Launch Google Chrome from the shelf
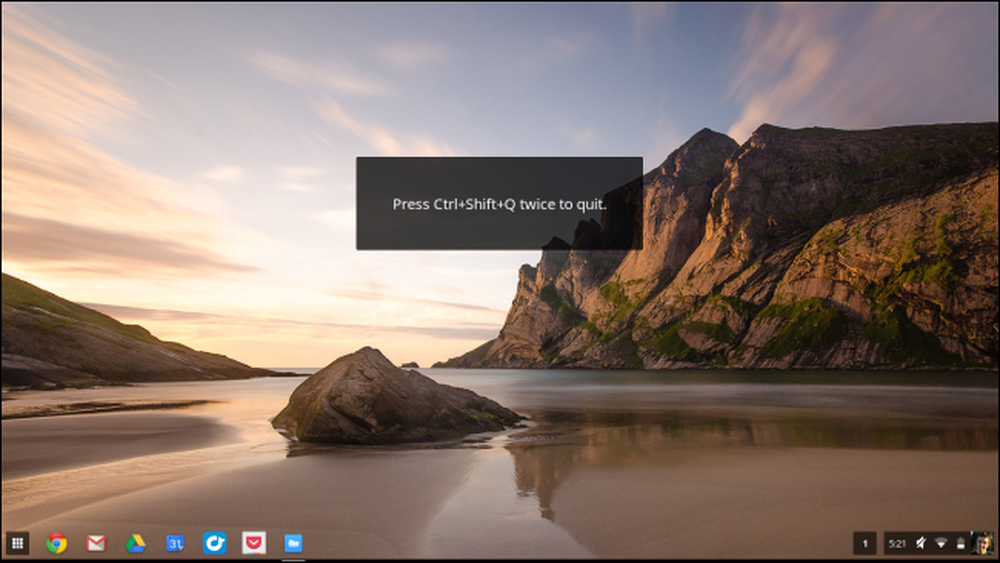This screenshot has width=1000, height=563. tap(56, 543)
